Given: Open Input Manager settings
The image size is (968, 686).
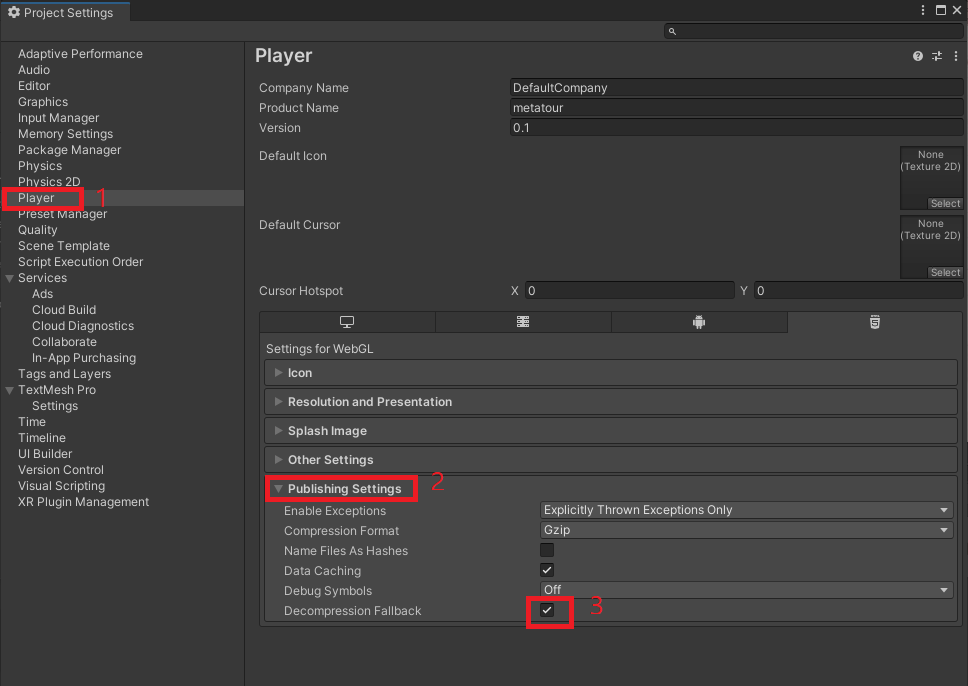Looking at the screenshot, I should [59, 118].
